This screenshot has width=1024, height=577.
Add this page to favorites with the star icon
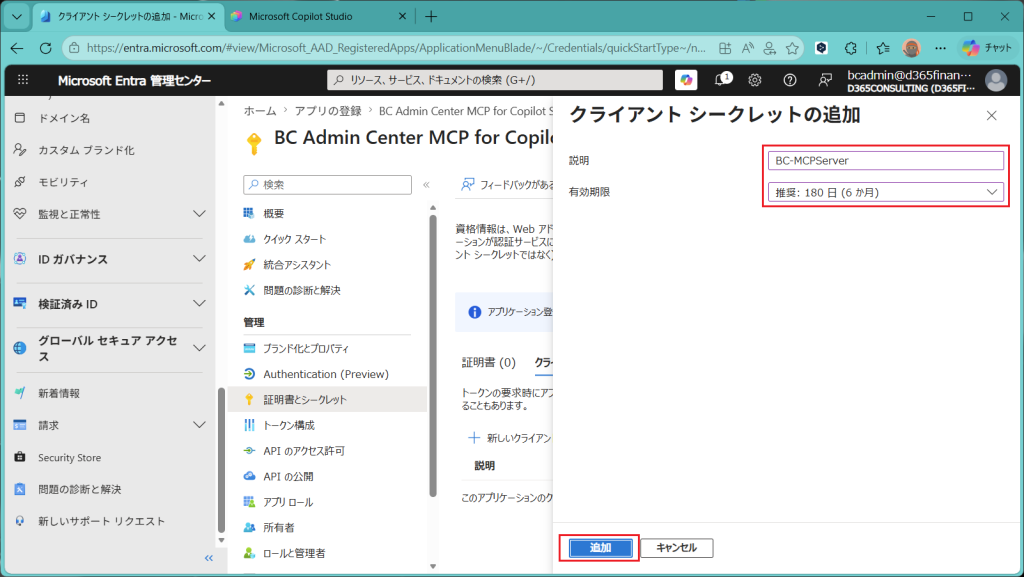click(x=792, y=48)
